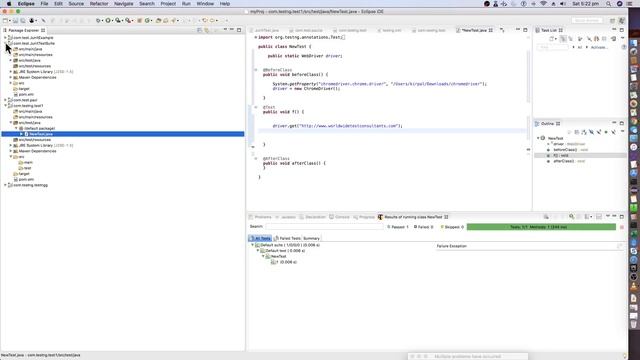The image size is (640, 360).
Task: Click the TestNG results tab icon
Action: coord(380,217)
